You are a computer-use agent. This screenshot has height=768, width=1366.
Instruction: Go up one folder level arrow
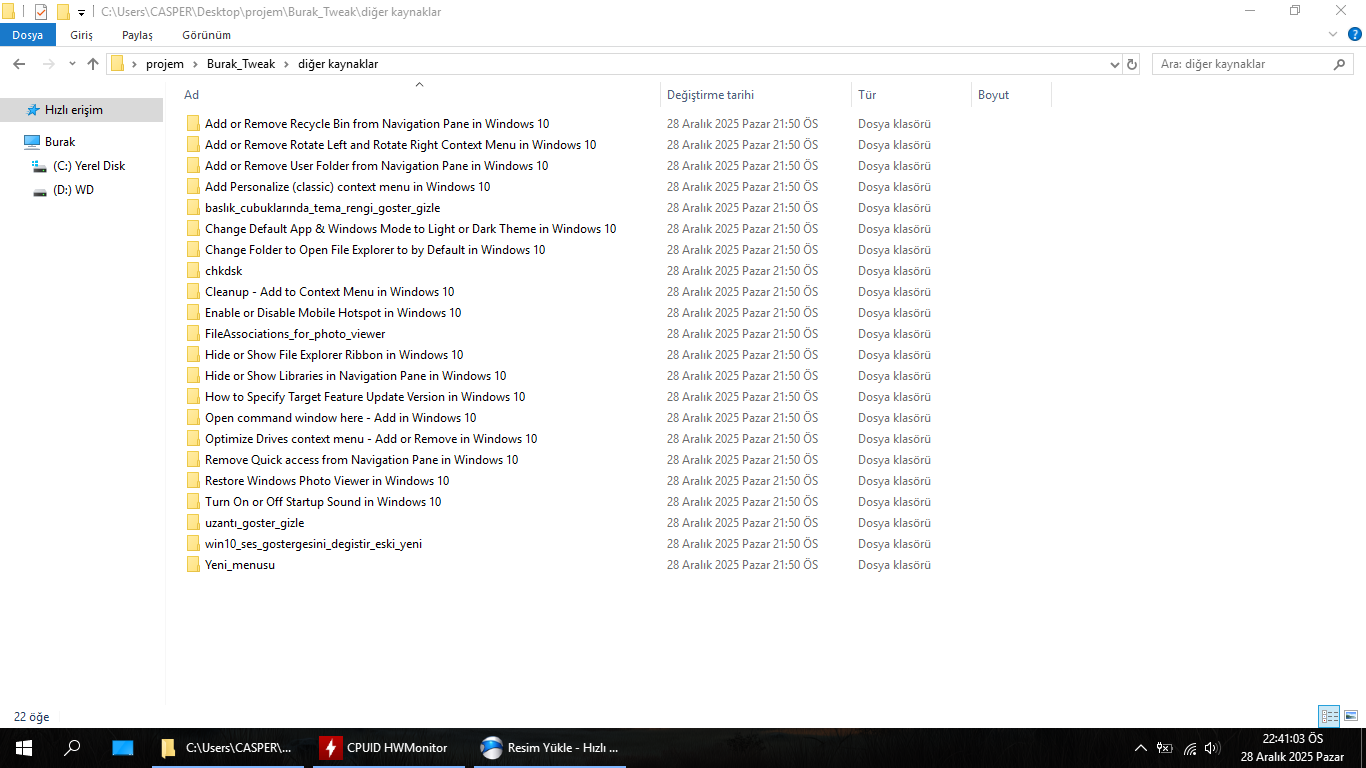[93, 64]
